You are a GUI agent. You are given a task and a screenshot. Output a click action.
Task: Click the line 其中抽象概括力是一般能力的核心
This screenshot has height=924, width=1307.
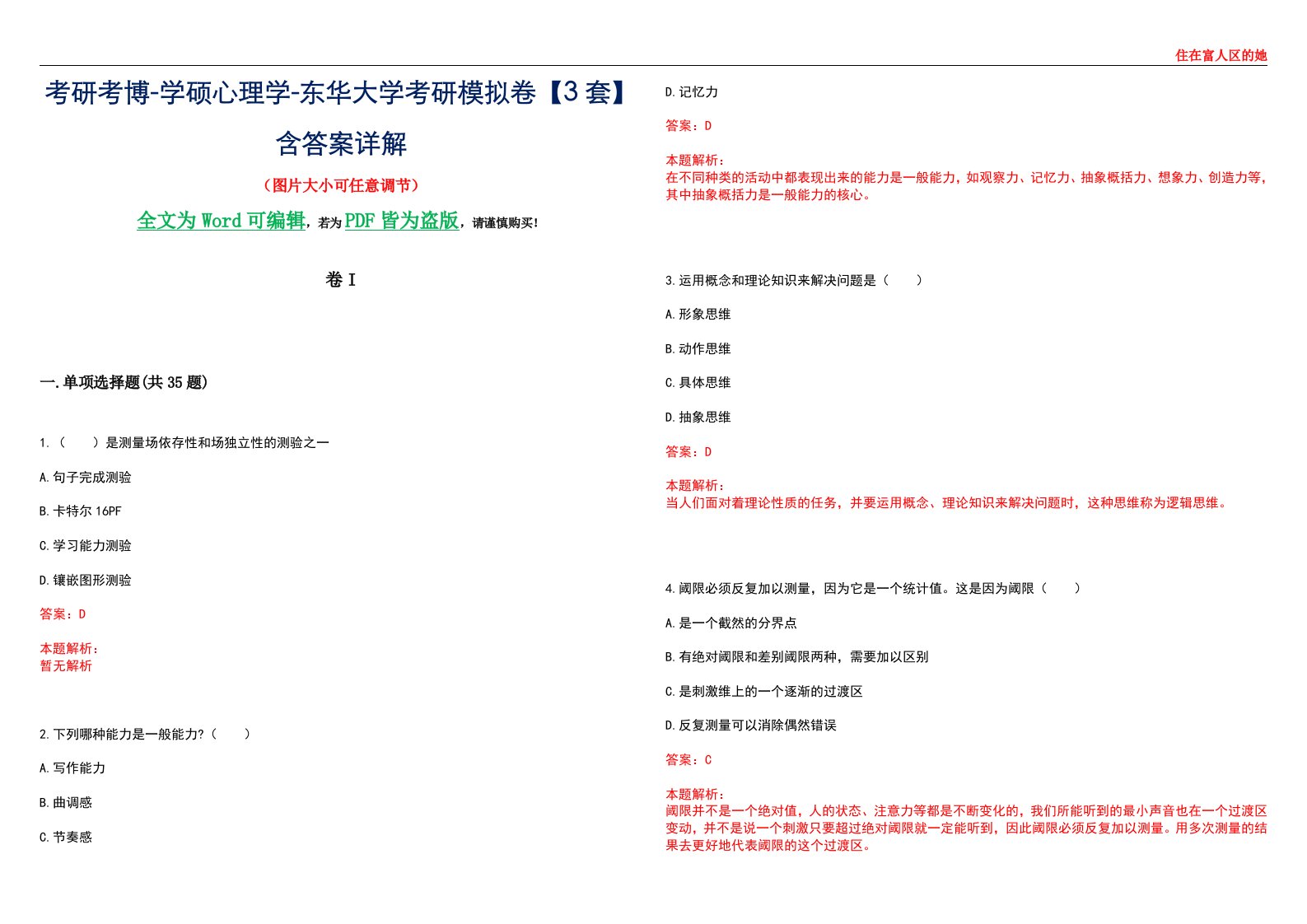(x=768, y=194)
